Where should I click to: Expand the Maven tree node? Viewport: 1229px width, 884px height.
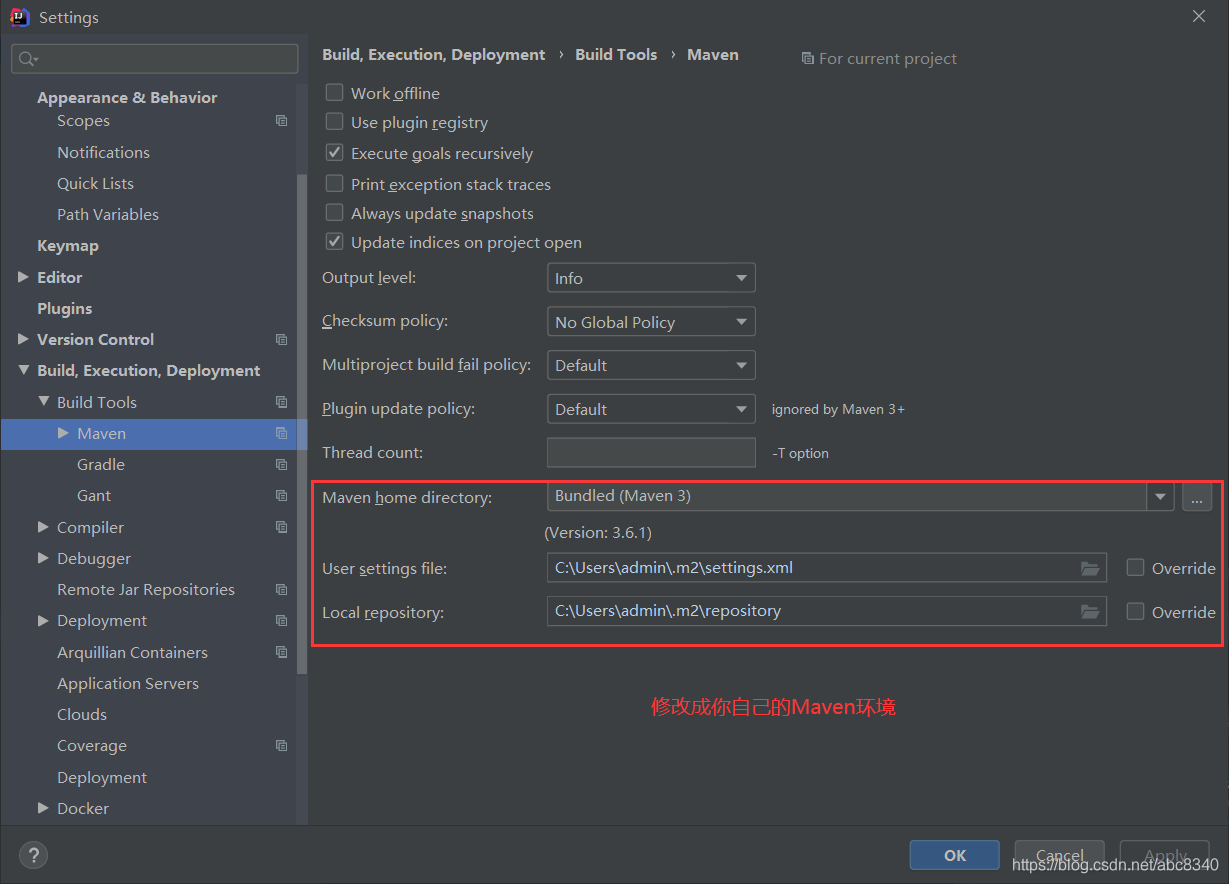point(63,433)
